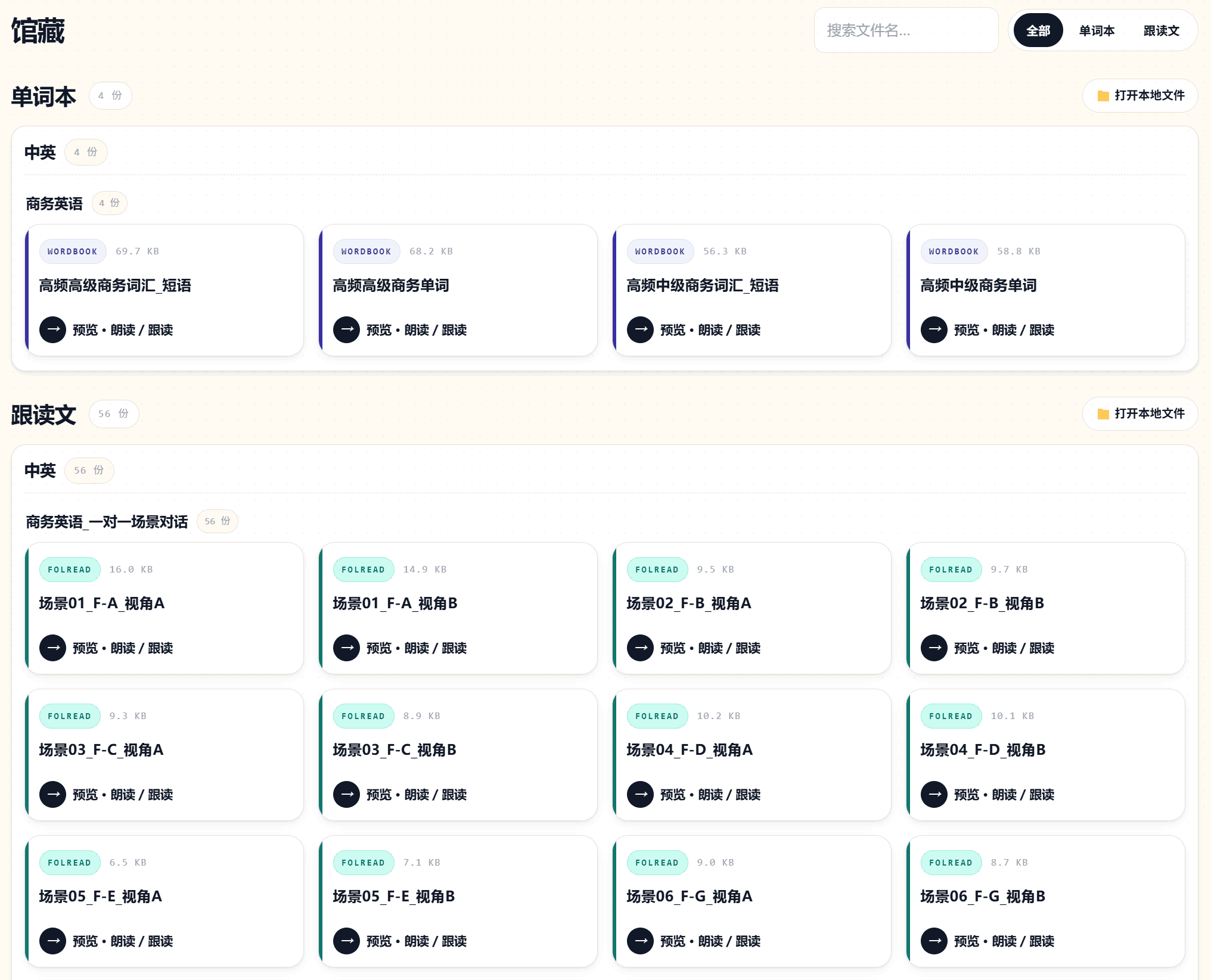Click arrow icon on 场景02_F-B_视角B card
Viewport: 1211px width, 980px height.
[x=934, y=648]
